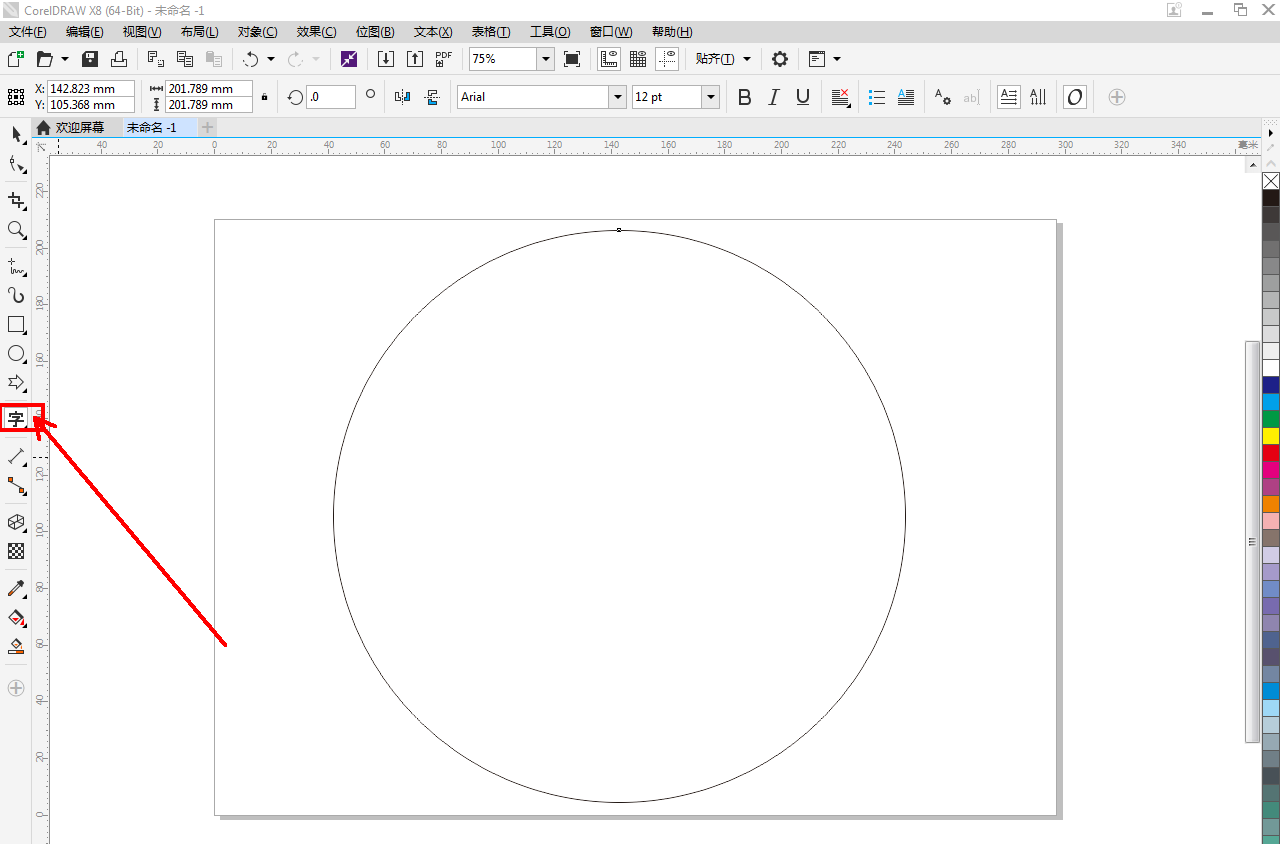Viewport: 1280px width, 844px height.
Task: Switch to the 欢迎屏幕 tab
Action: [x=79, y=128]
